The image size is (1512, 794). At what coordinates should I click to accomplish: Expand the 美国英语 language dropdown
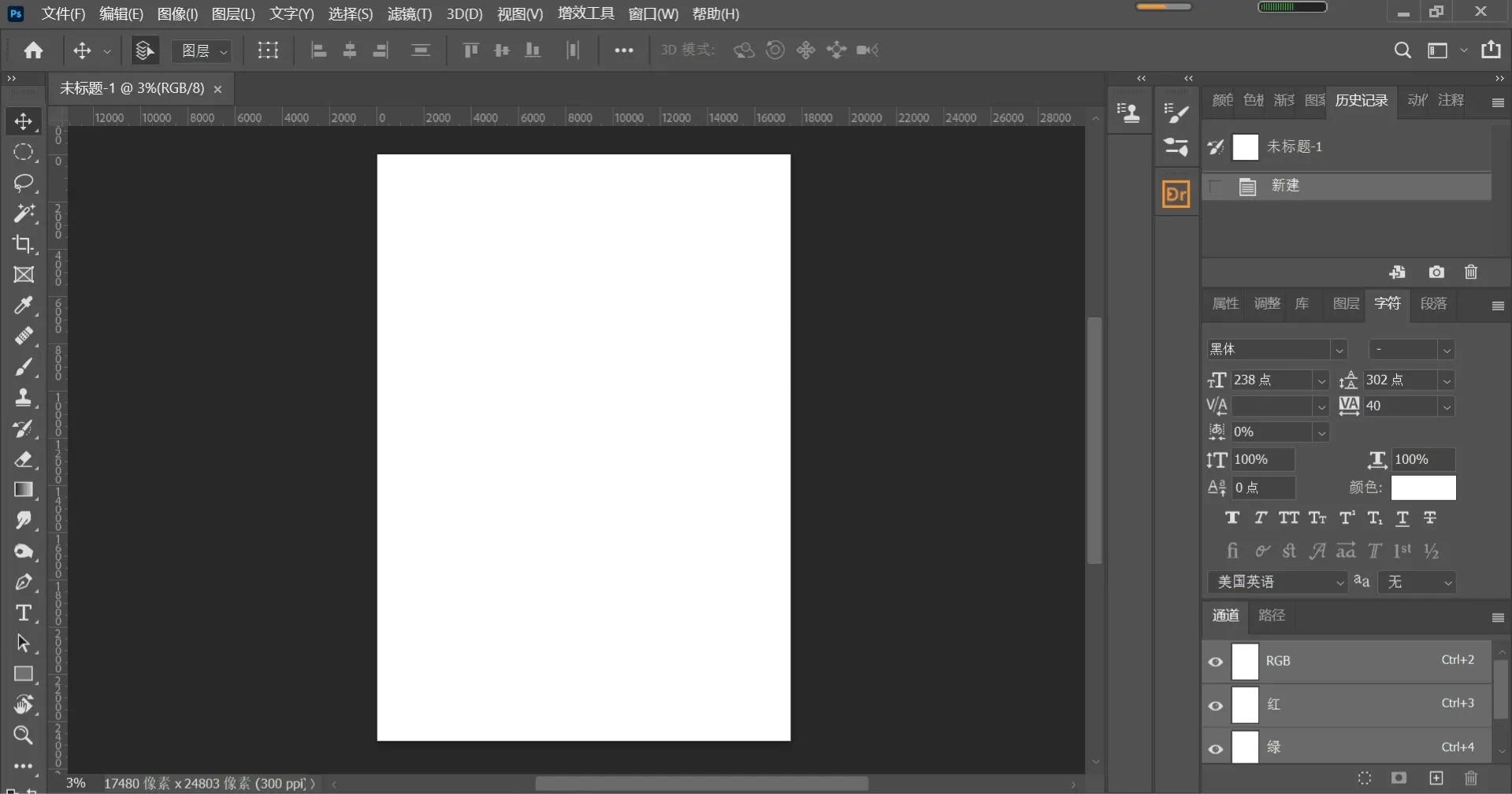pos(1339,583)
